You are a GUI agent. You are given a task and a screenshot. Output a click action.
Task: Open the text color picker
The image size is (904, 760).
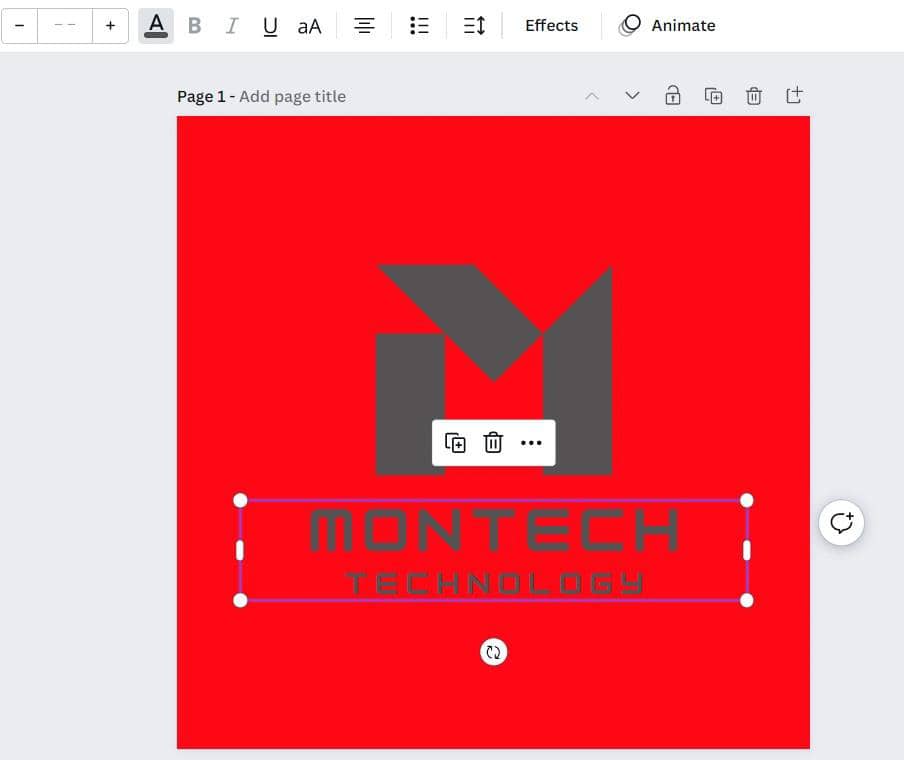click(x=156, y=26)
